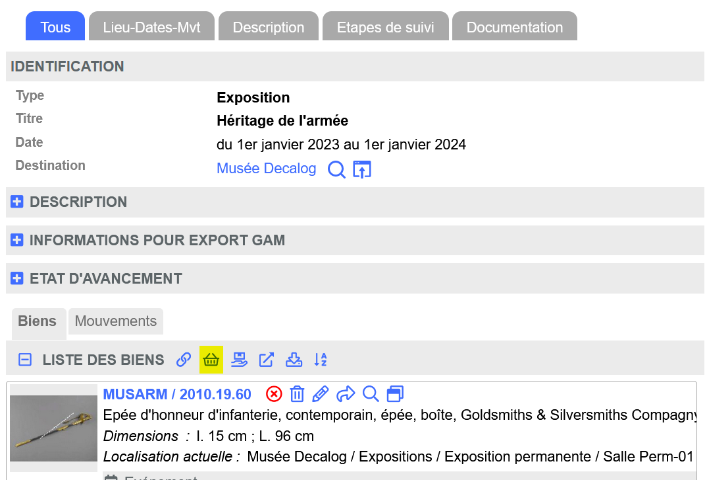The image size is (707, 480).
Task: Click the download tray icon in Liste des biens
Action: pyautogui.click(x=294, y=360)
